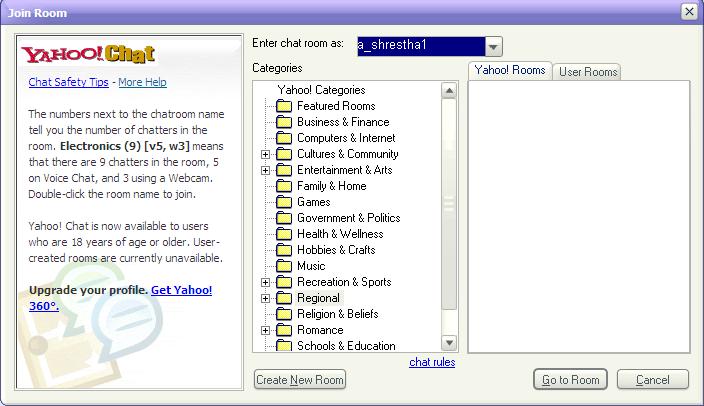This screenshot has height=406, width=704.
Task: Select the Government & Politics category label
Action: click(349, 218)
